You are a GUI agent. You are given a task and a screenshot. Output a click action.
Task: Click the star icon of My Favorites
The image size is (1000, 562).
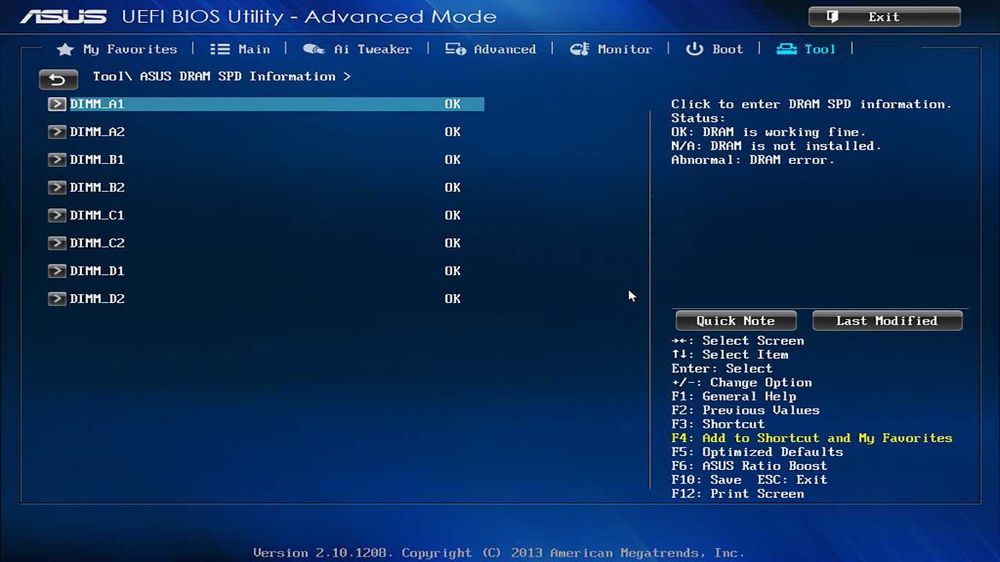tap(65, 49)
